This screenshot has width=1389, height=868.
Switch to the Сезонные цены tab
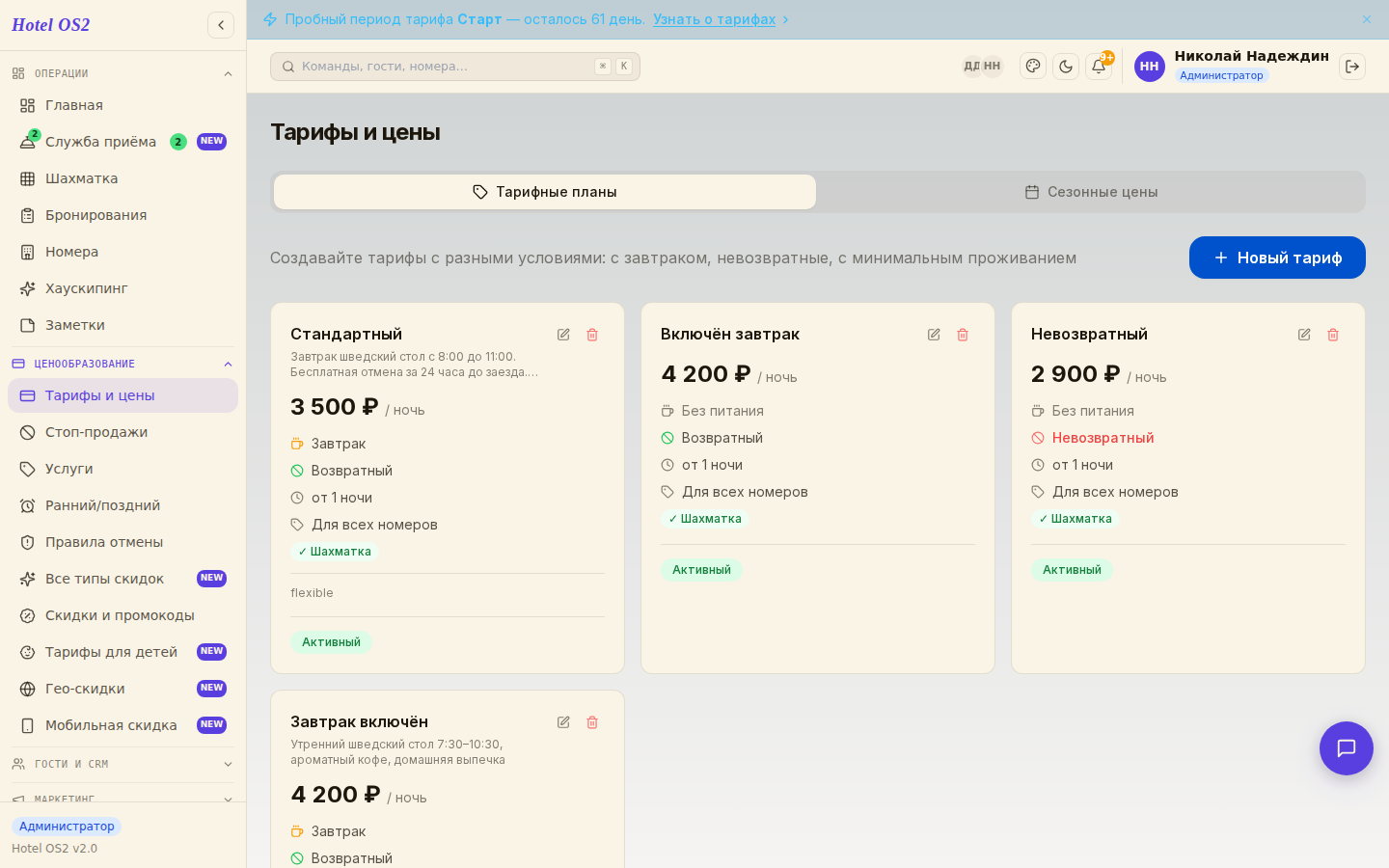point(1091,192)
